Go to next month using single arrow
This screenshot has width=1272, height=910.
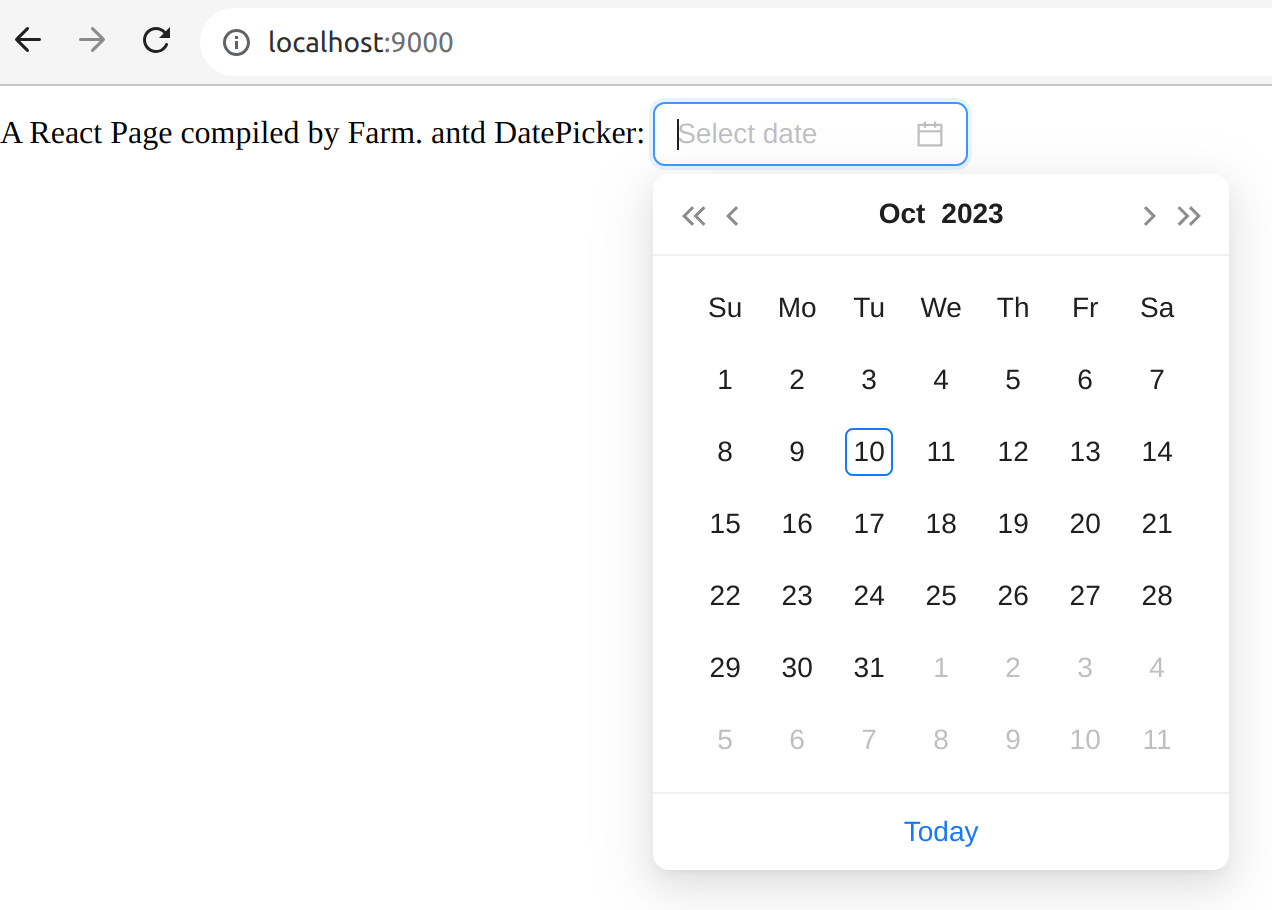(1149, 216)
